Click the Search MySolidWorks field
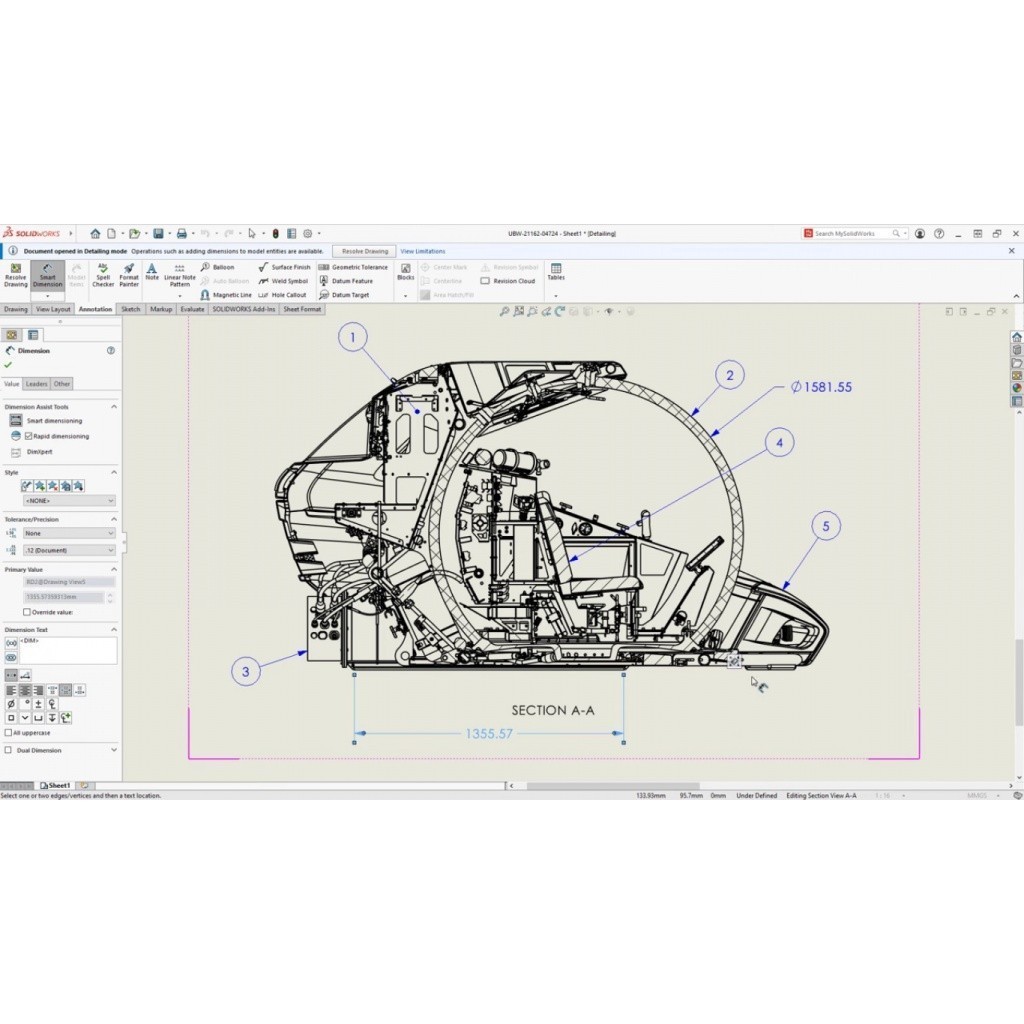 (x=851, y=233)
